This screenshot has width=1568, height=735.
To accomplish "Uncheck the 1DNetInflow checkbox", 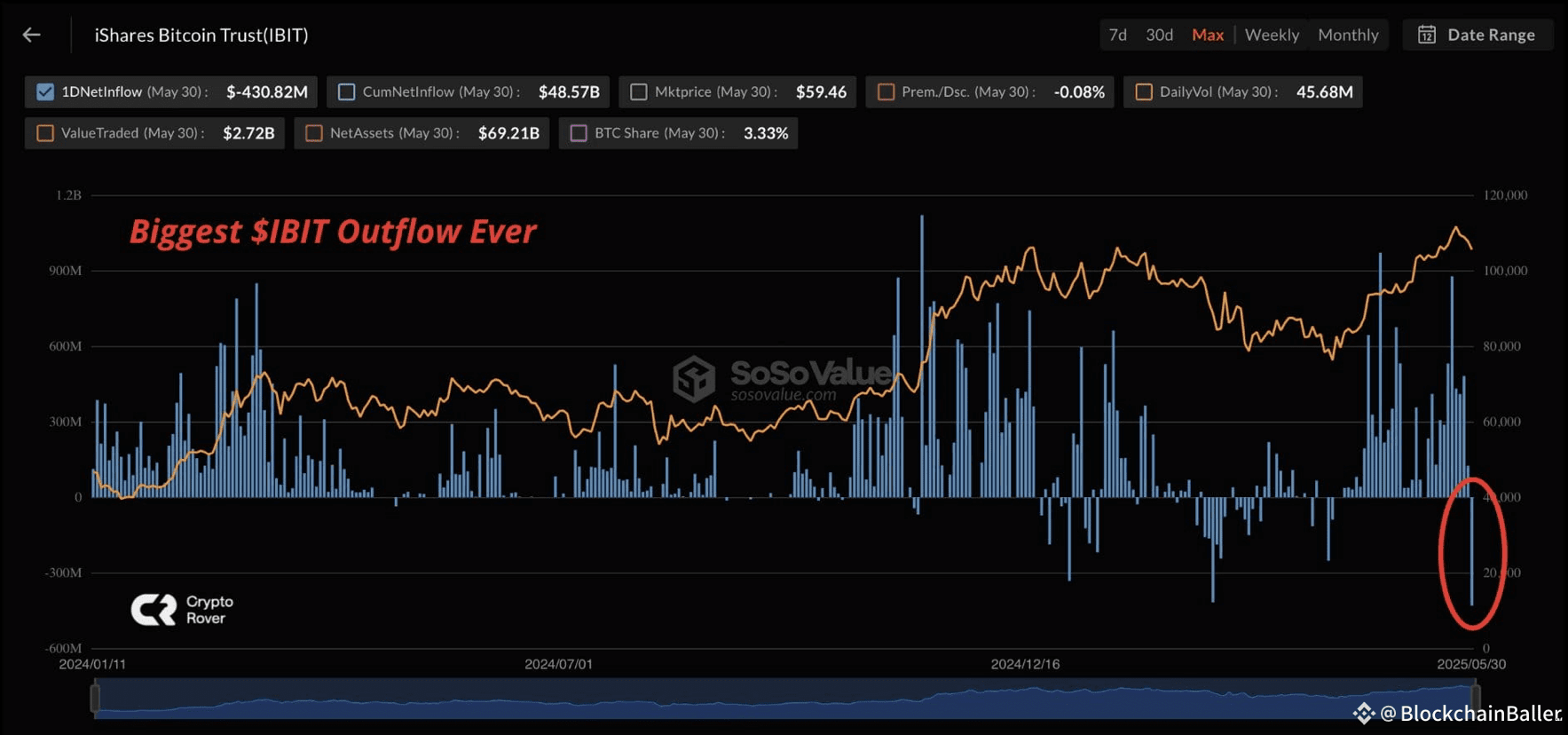I will point(45,91).
